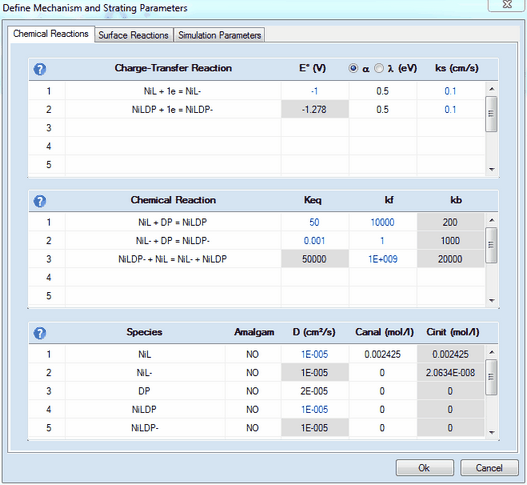The image size is (527, 485).
Task: Select reaction cell NiLDP + 1e = NiLDP-
Action: [173, 110]
